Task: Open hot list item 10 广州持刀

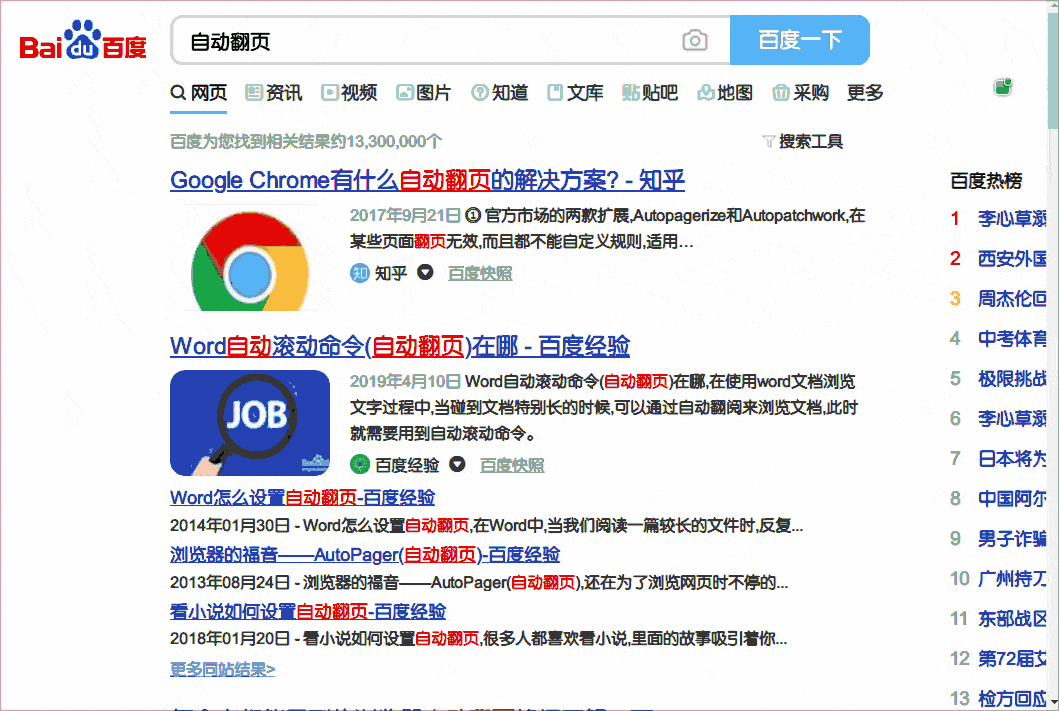Action: [1012, 579]
